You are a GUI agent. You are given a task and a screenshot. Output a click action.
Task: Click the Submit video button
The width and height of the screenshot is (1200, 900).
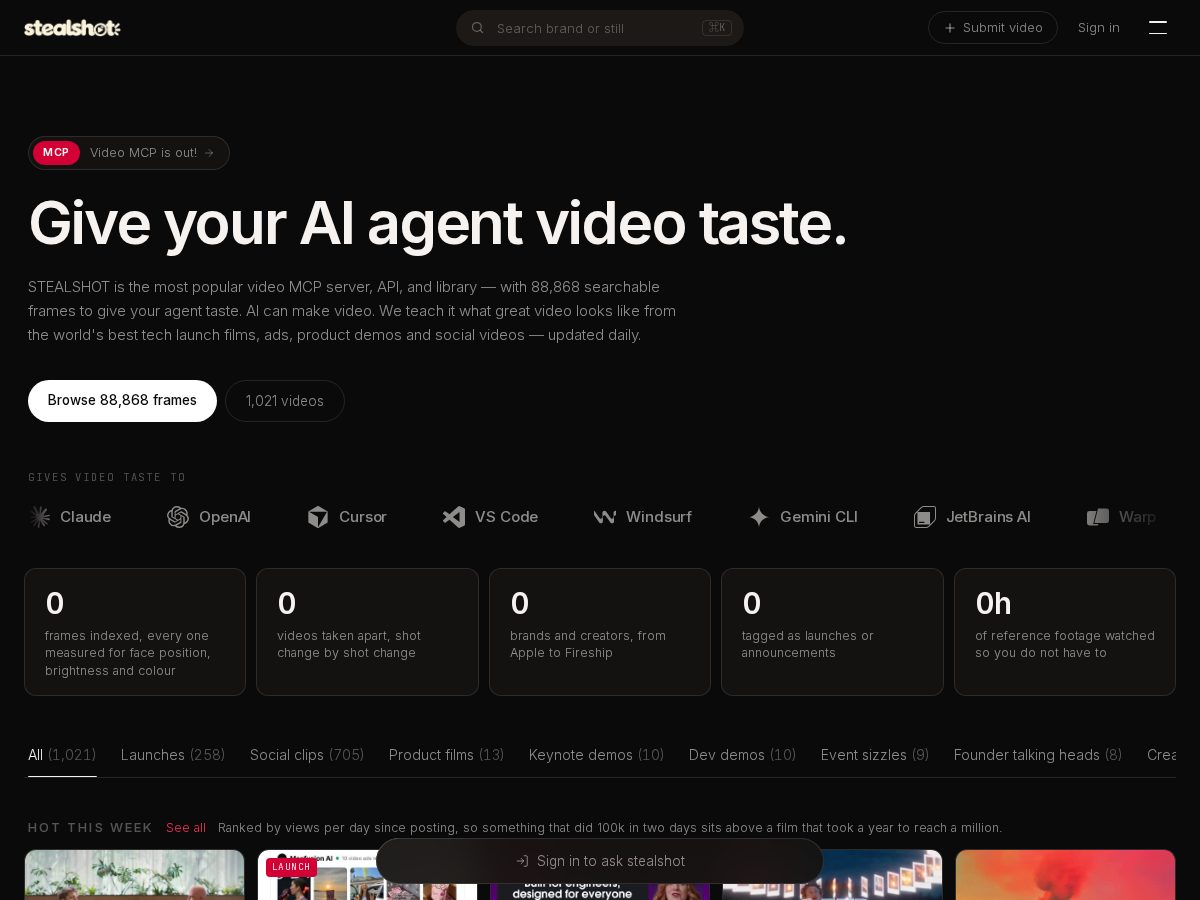pyautogui.click(x=993, y=28)
